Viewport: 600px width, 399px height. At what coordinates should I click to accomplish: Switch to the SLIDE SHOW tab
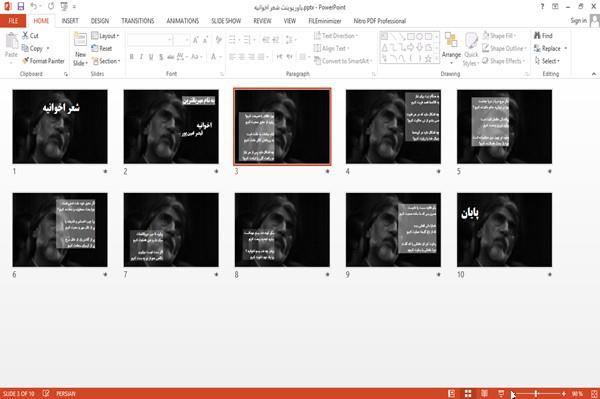[x=226, y=21]
